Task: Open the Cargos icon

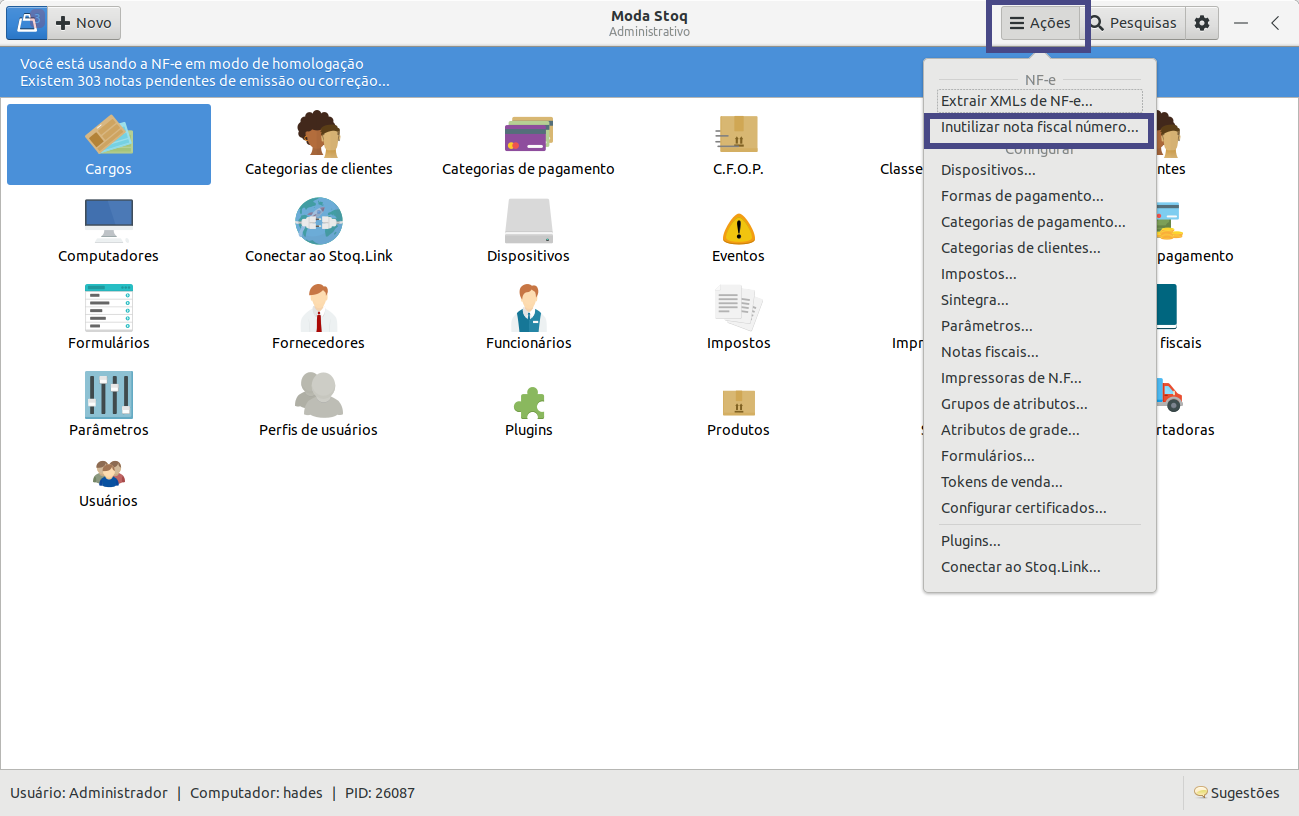Action: [x=109, y=145]
